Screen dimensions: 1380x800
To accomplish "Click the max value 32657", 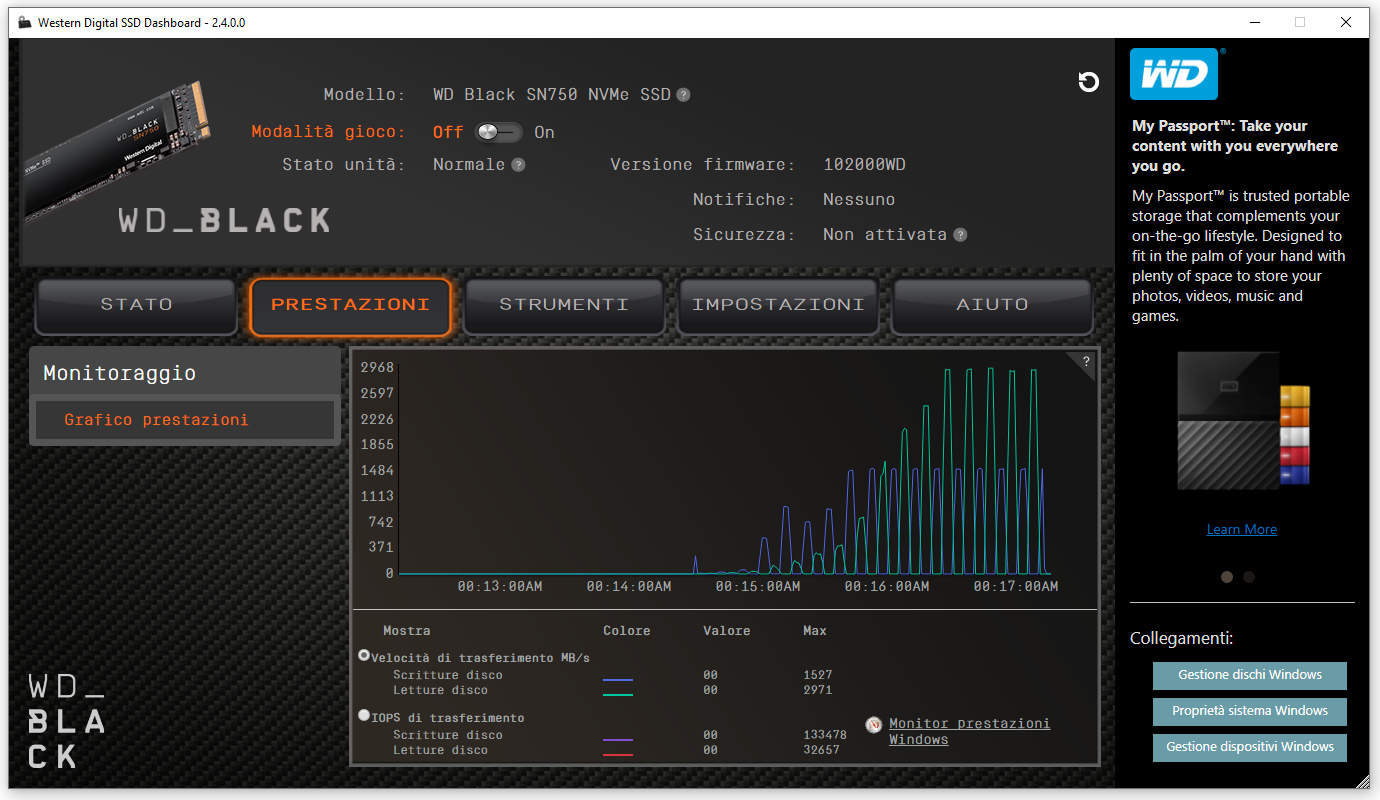I will pyautogui.click(x=821, y=750).
